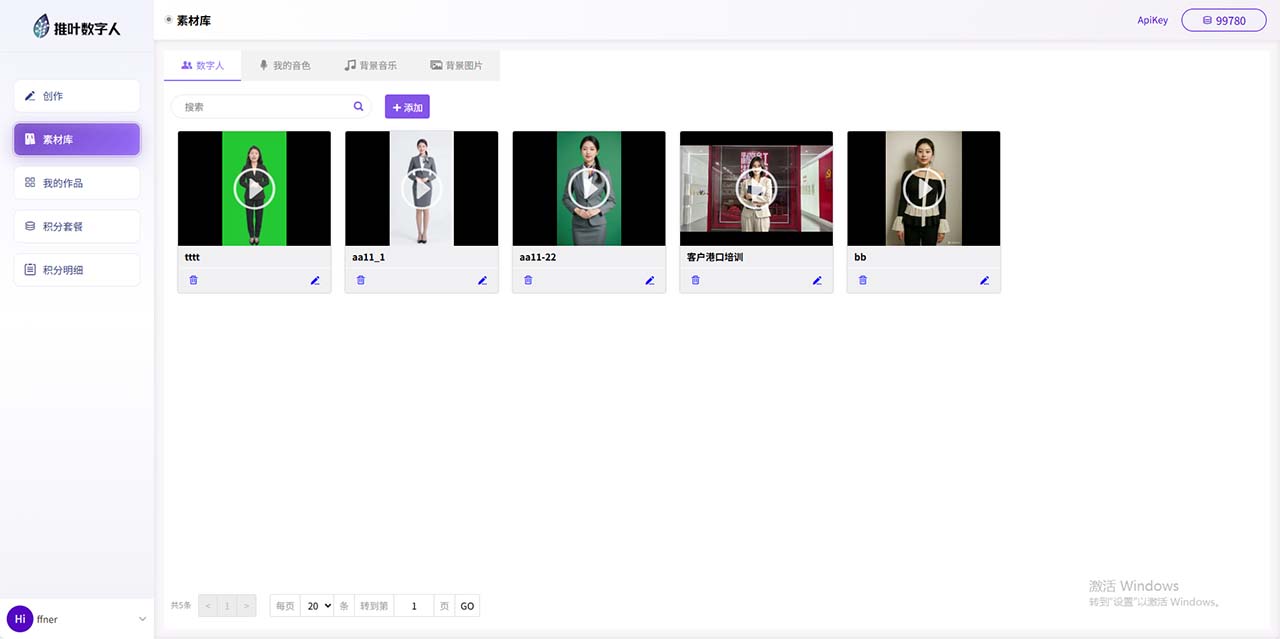
Task: Open the per-page count dropdown
Action: (x=319, y=606)
